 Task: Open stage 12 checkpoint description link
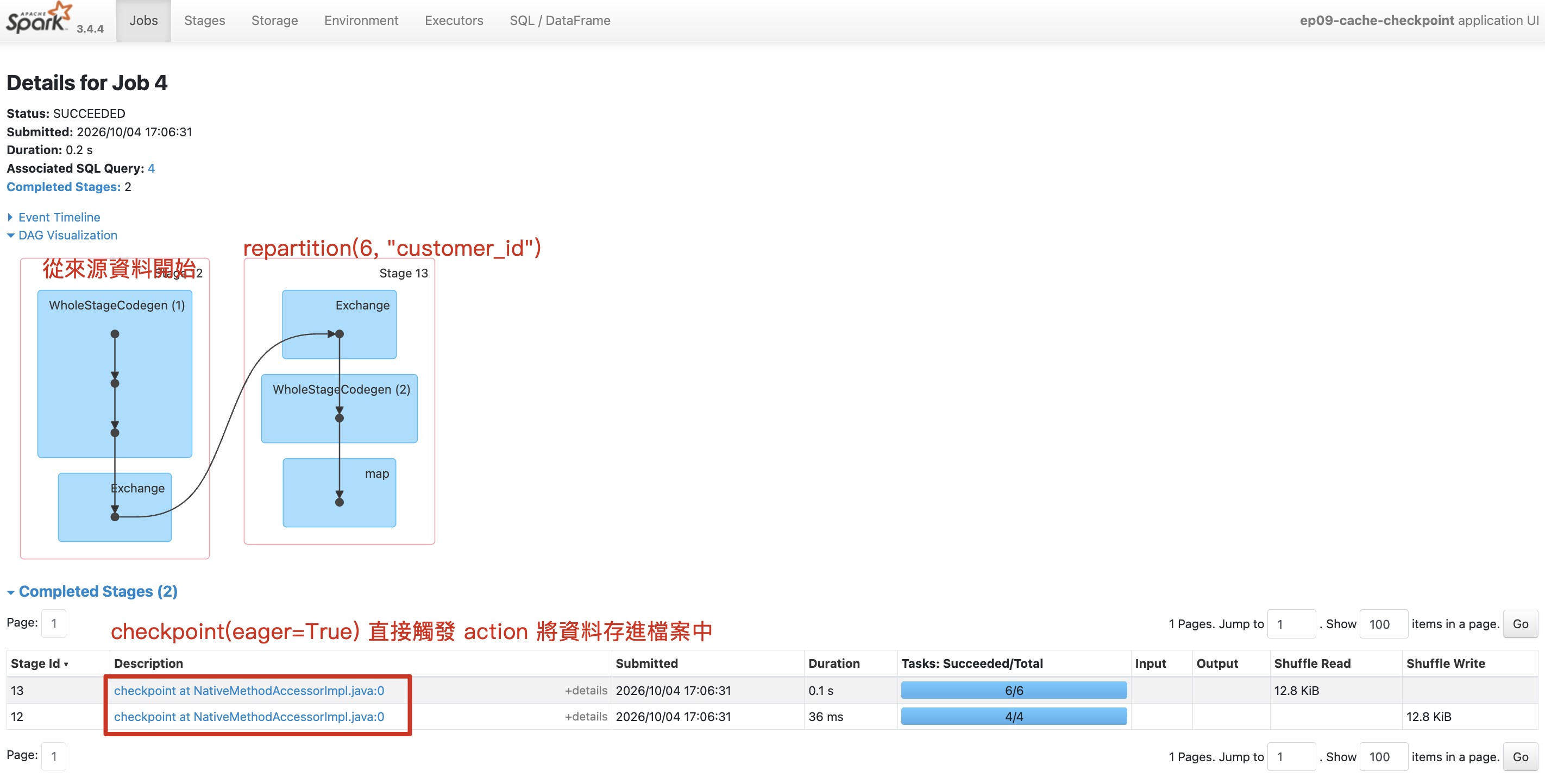click(249, 717)
